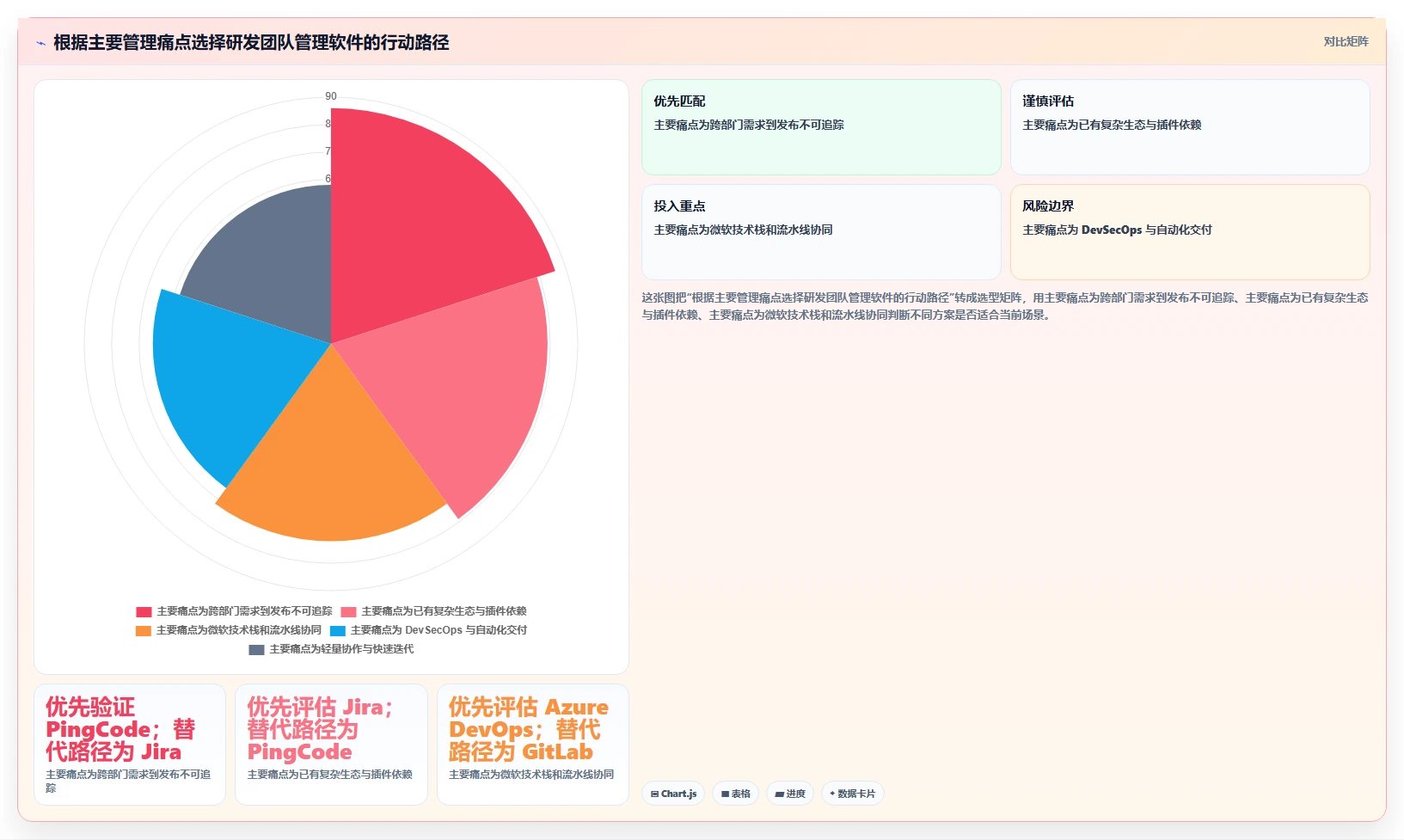Click the 数据卡片 tag
The image size is (1404, 840).
[x=852, y=794]
